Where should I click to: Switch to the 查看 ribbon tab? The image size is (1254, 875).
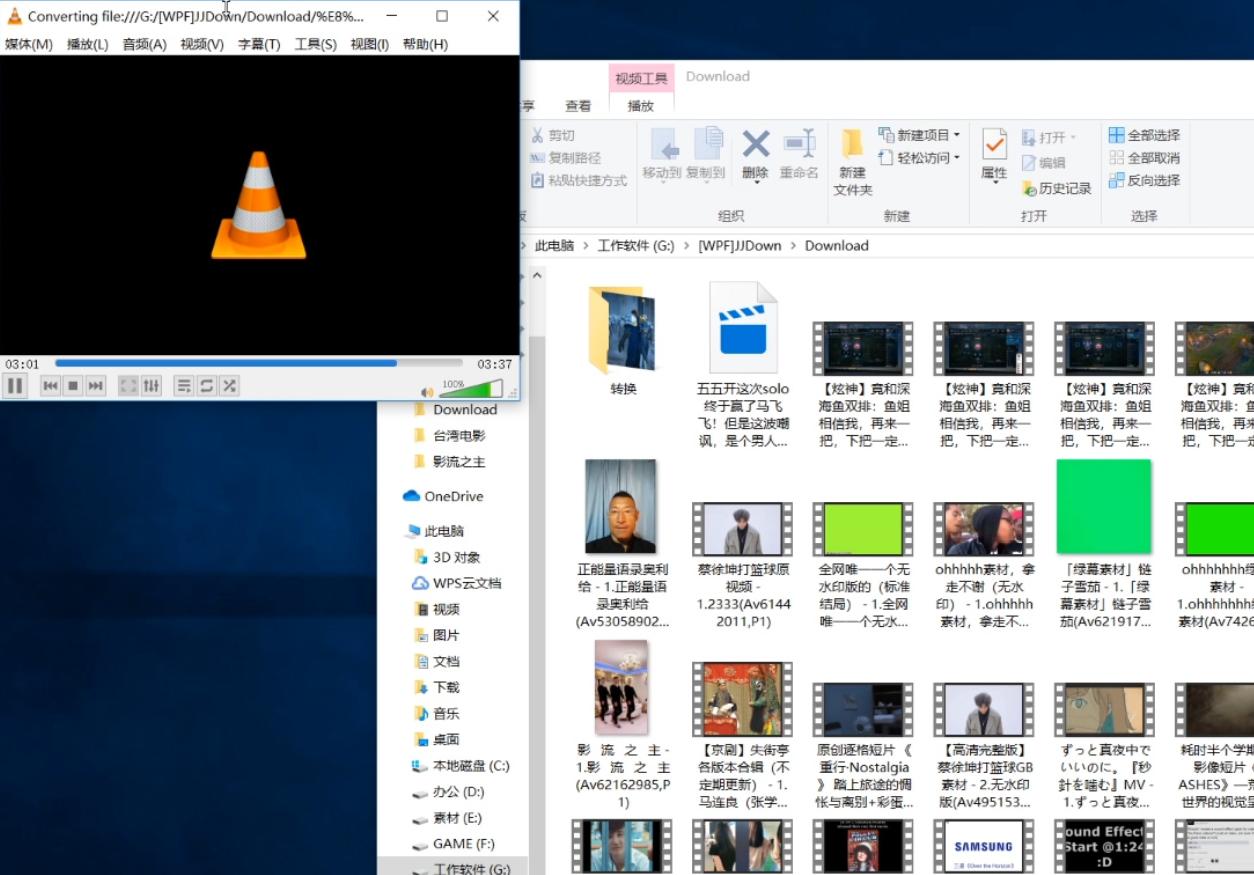pos(578,106)
